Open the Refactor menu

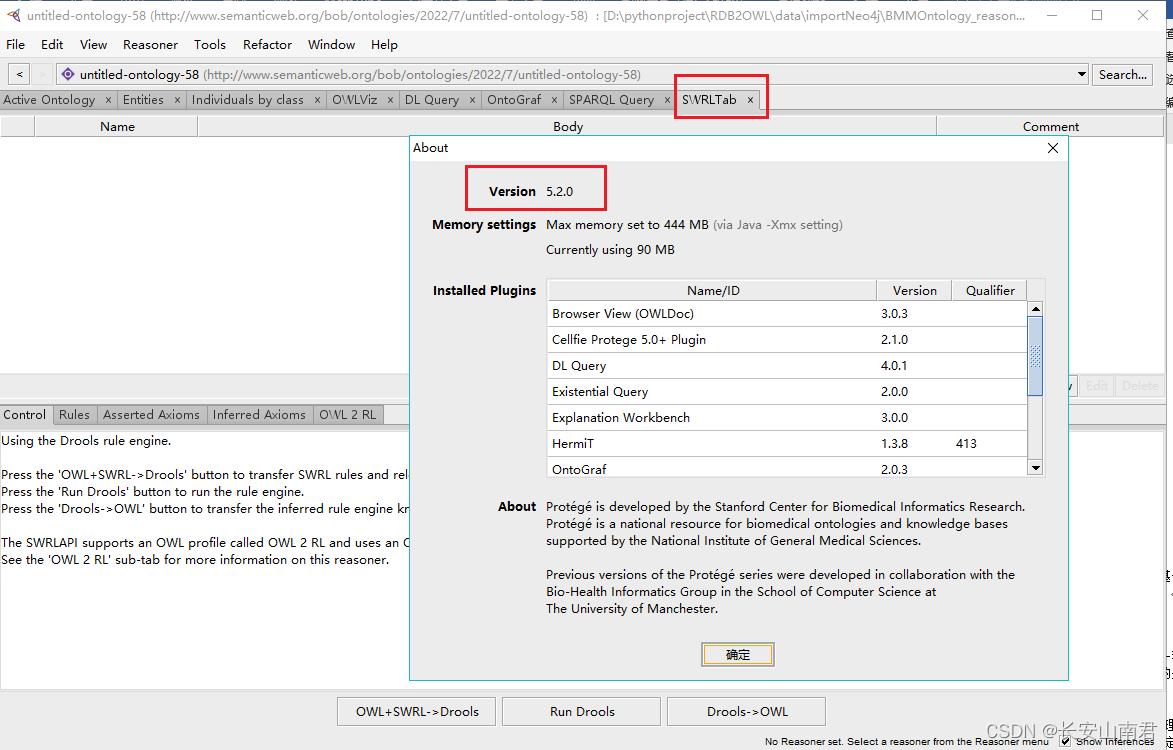267,45
